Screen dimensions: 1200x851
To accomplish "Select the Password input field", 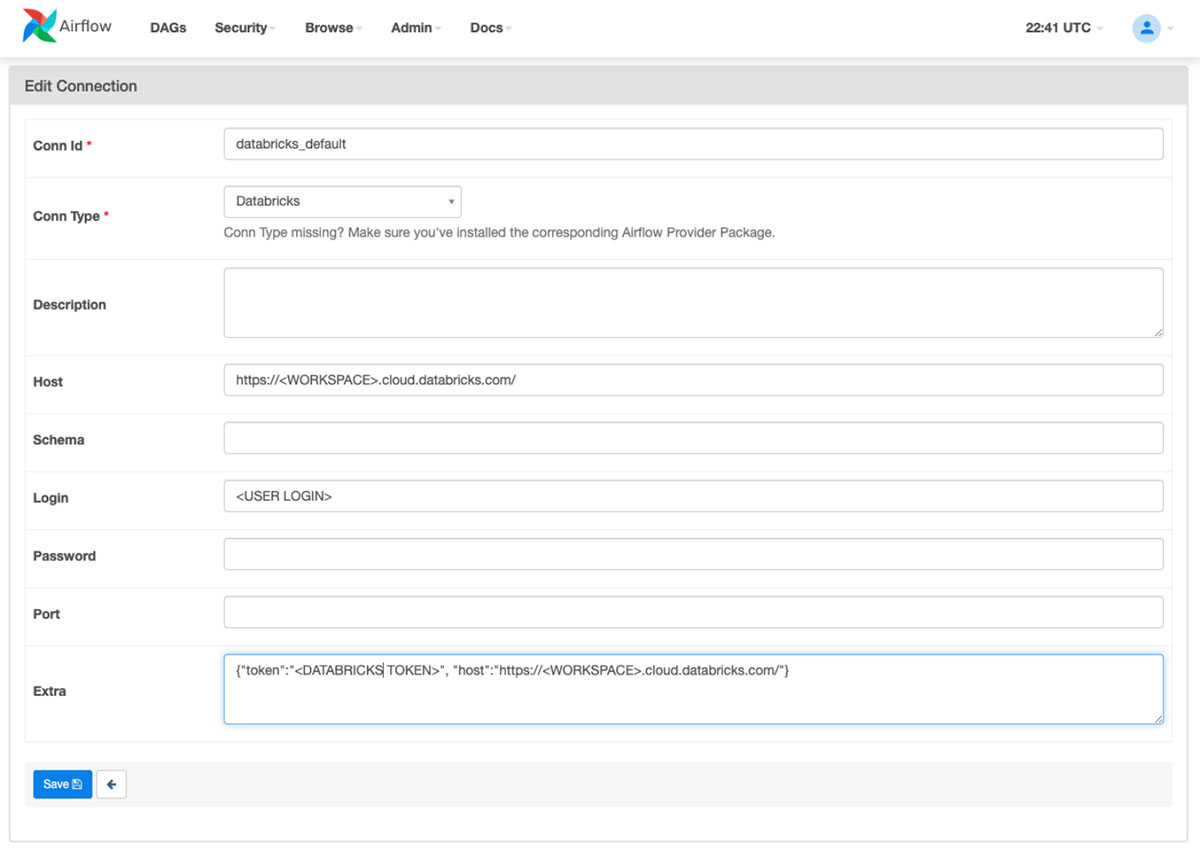I will [693, 553].
